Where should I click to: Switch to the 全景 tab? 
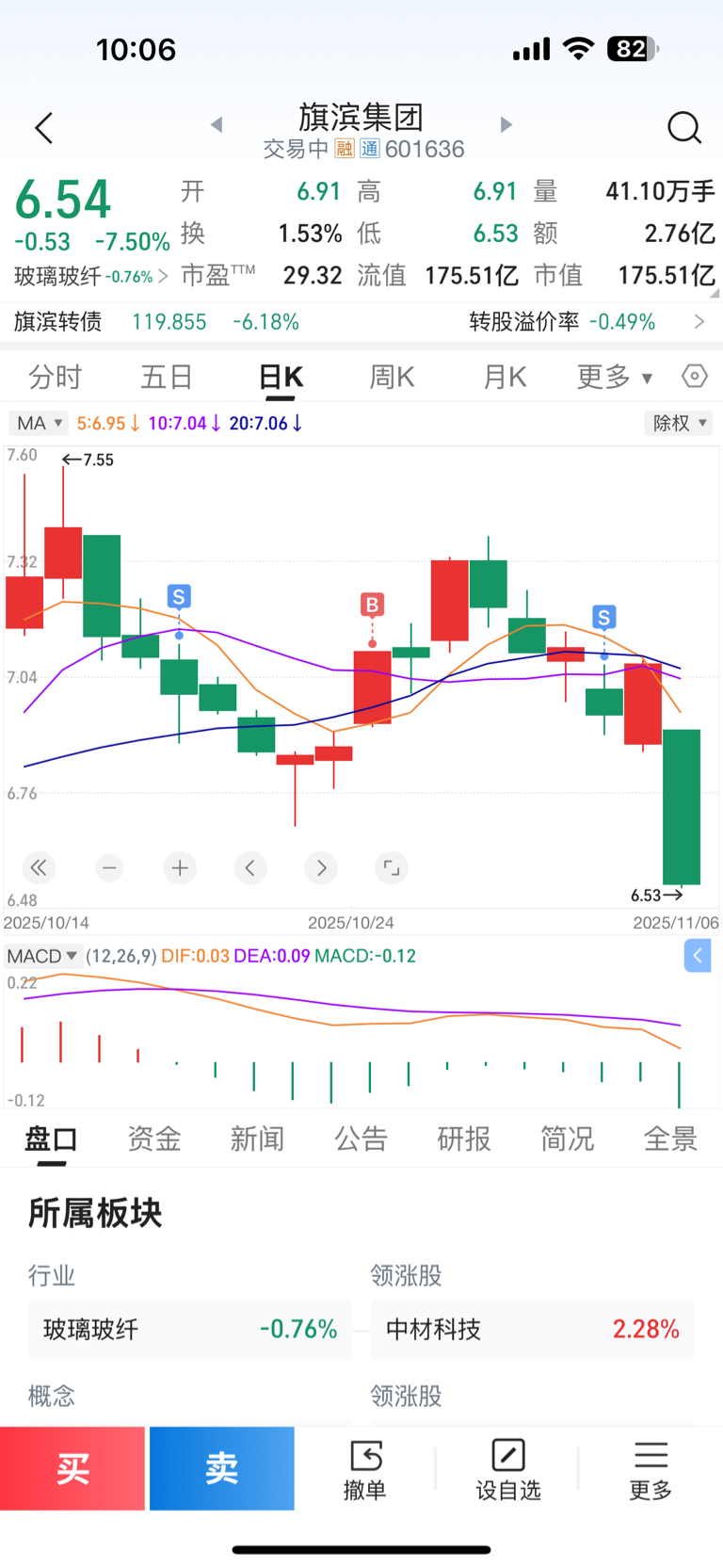tap(670, 1139)
